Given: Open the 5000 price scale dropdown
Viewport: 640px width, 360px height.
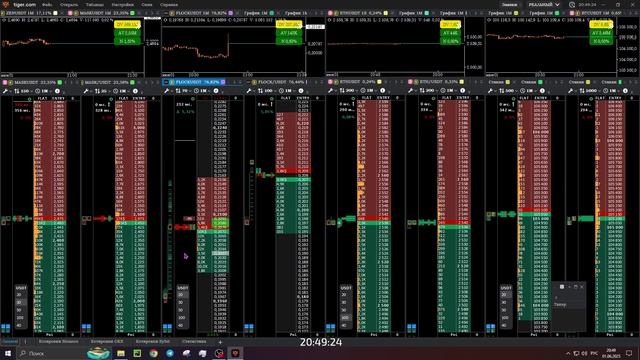Looking at the screenshot, I should 589,91.
